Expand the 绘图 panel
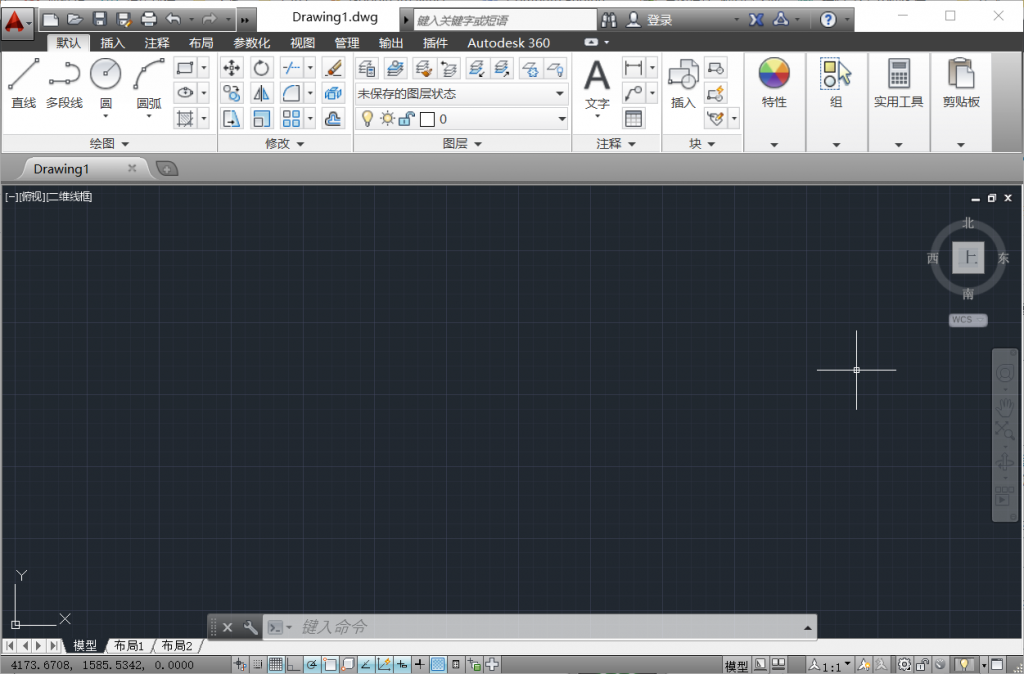The image size is (1024, 674). coord(109,143)
